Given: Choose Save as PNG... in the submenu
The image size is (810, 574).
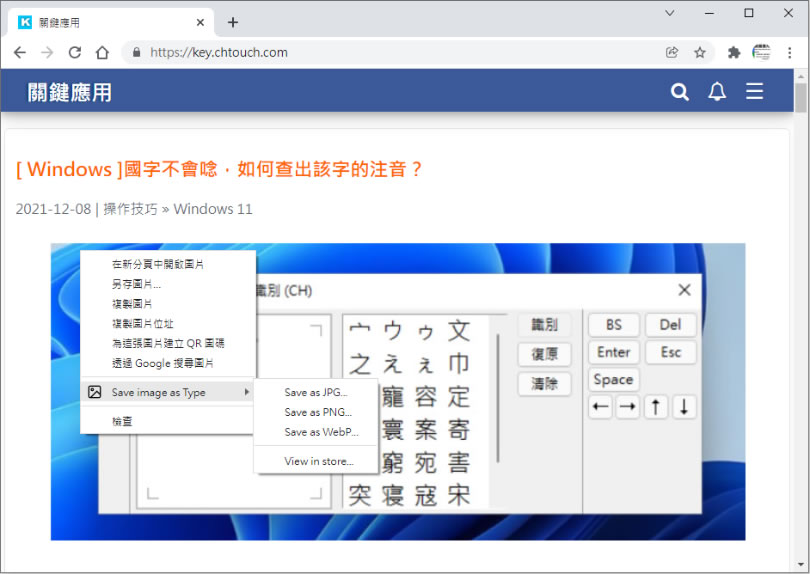Looking at the screenshot, I should click(x=316, y=412).
